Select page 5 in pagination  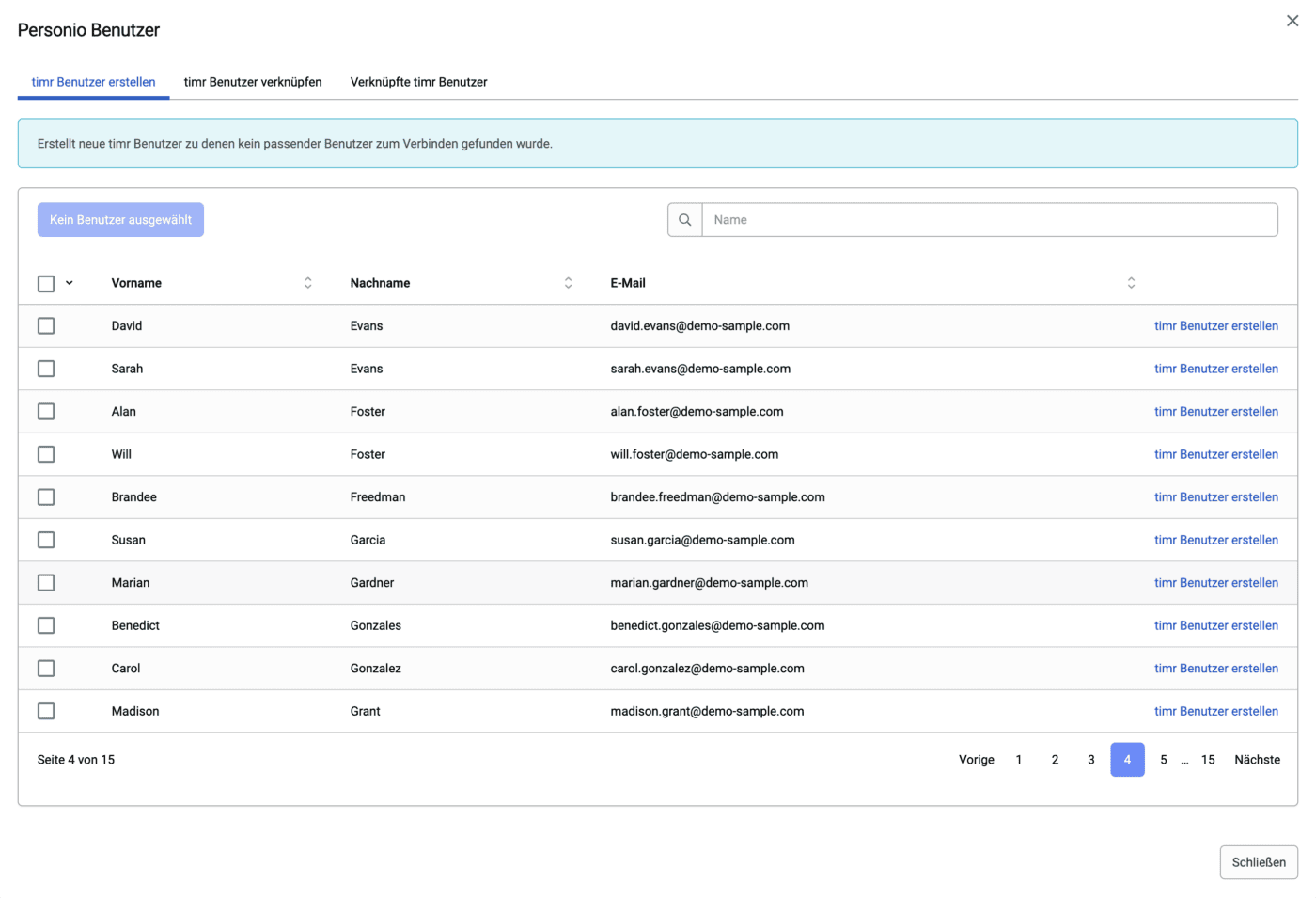(x=1164, y=760)
